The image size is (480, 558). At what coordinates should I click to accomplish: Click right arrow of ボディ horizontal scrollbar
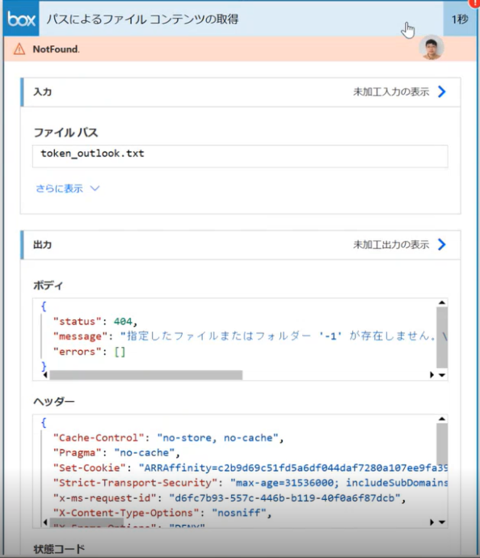click(x=432, y=375)
